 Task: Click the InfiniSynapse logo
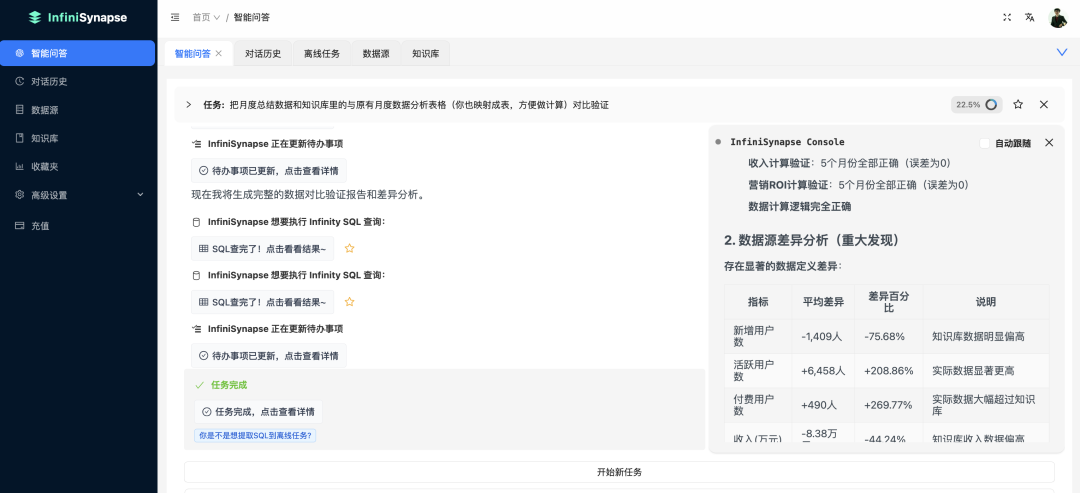pos(78,18)
